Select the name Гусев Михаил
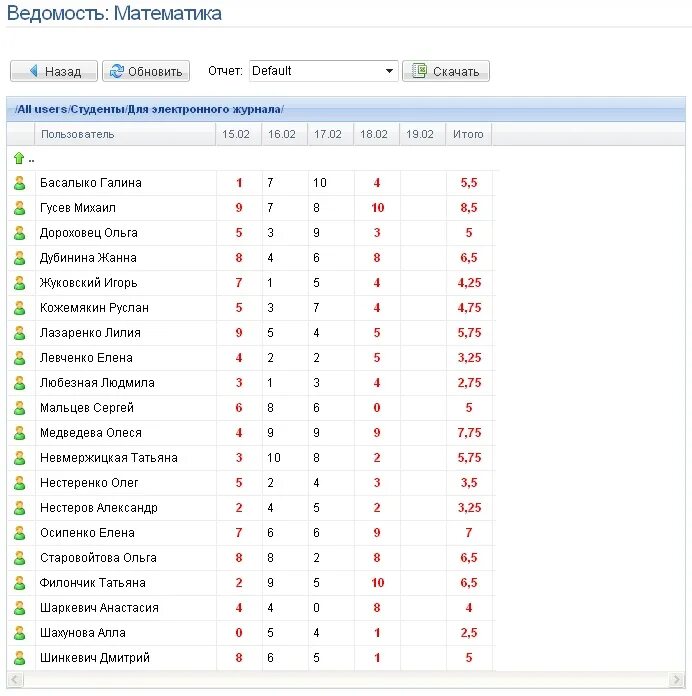 coord(78,208)
